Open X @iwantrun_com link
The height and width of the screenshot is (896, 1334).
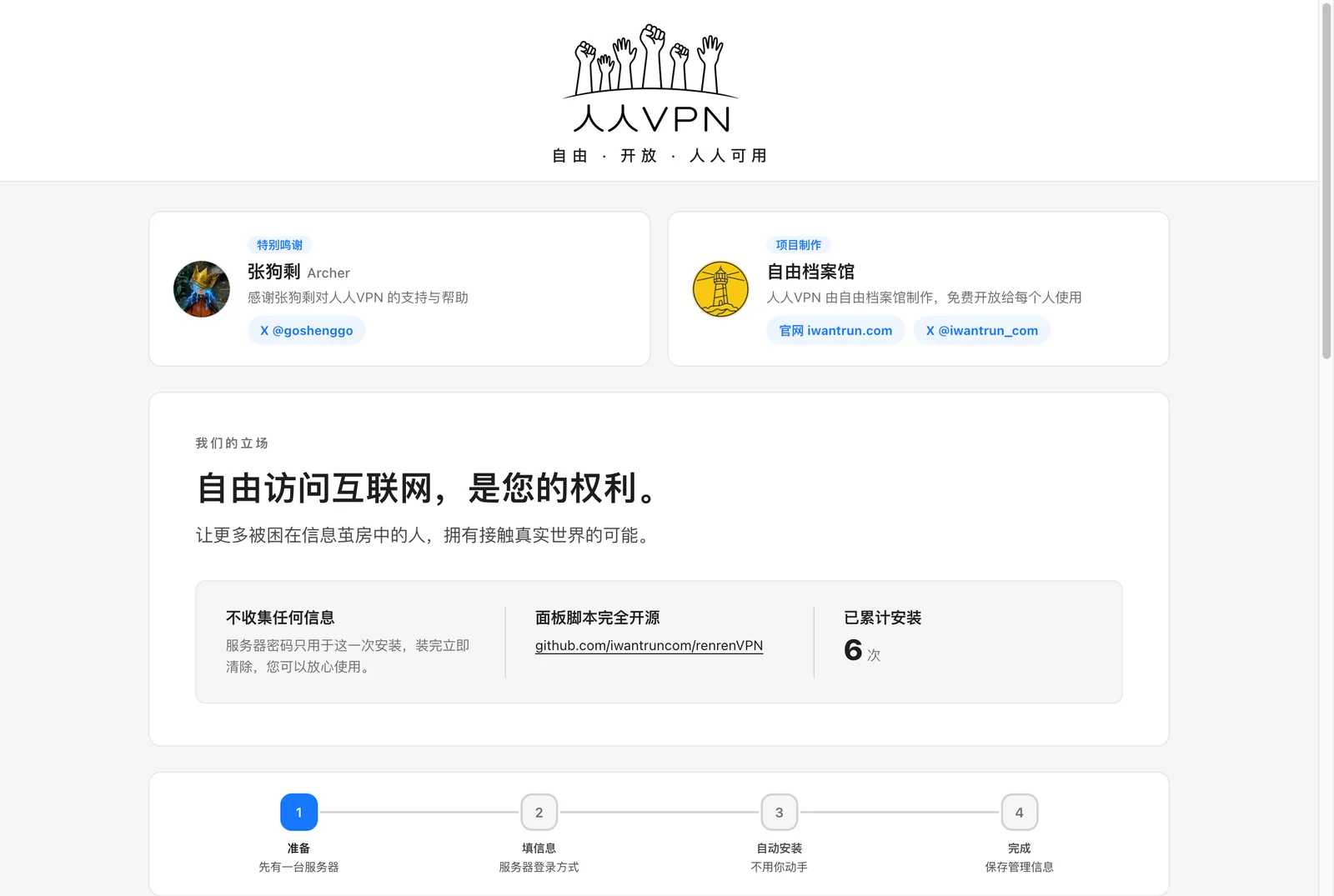982,331
